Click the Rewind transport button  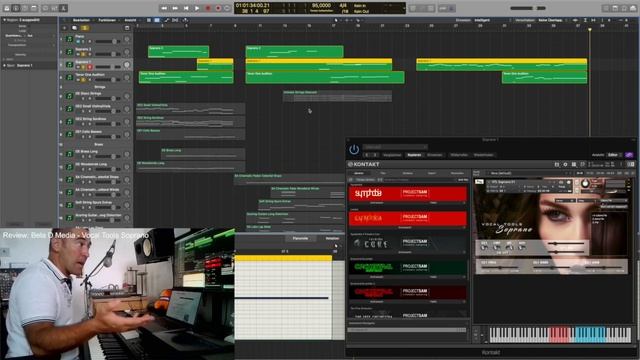164,8
